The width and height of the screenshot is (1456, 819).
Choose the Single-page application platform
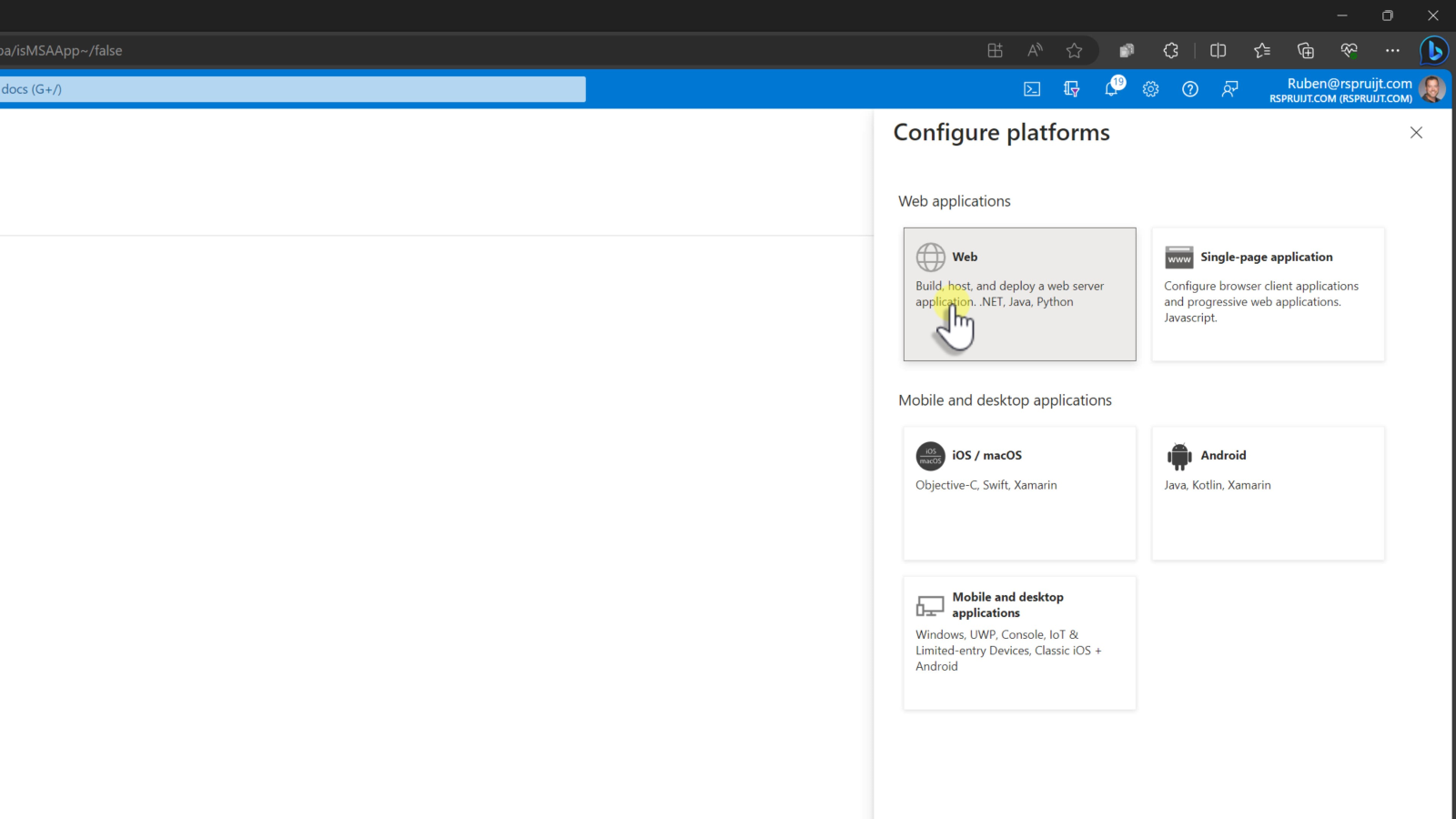pyautogui.click(x=1268, y=294)
